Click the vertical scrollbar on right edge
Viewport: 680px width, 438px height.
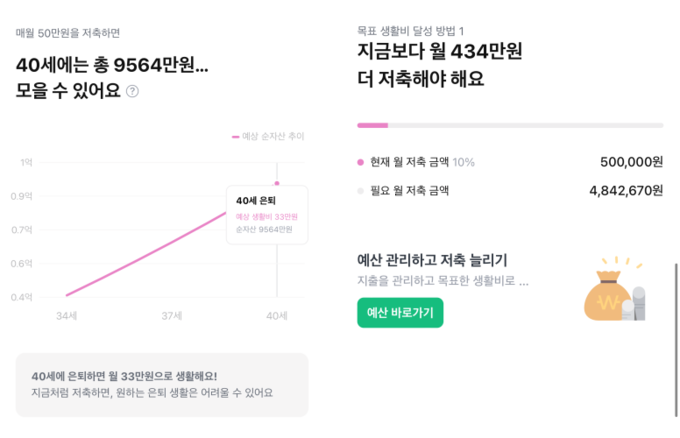pyautogui.click(x=676, y=340)
